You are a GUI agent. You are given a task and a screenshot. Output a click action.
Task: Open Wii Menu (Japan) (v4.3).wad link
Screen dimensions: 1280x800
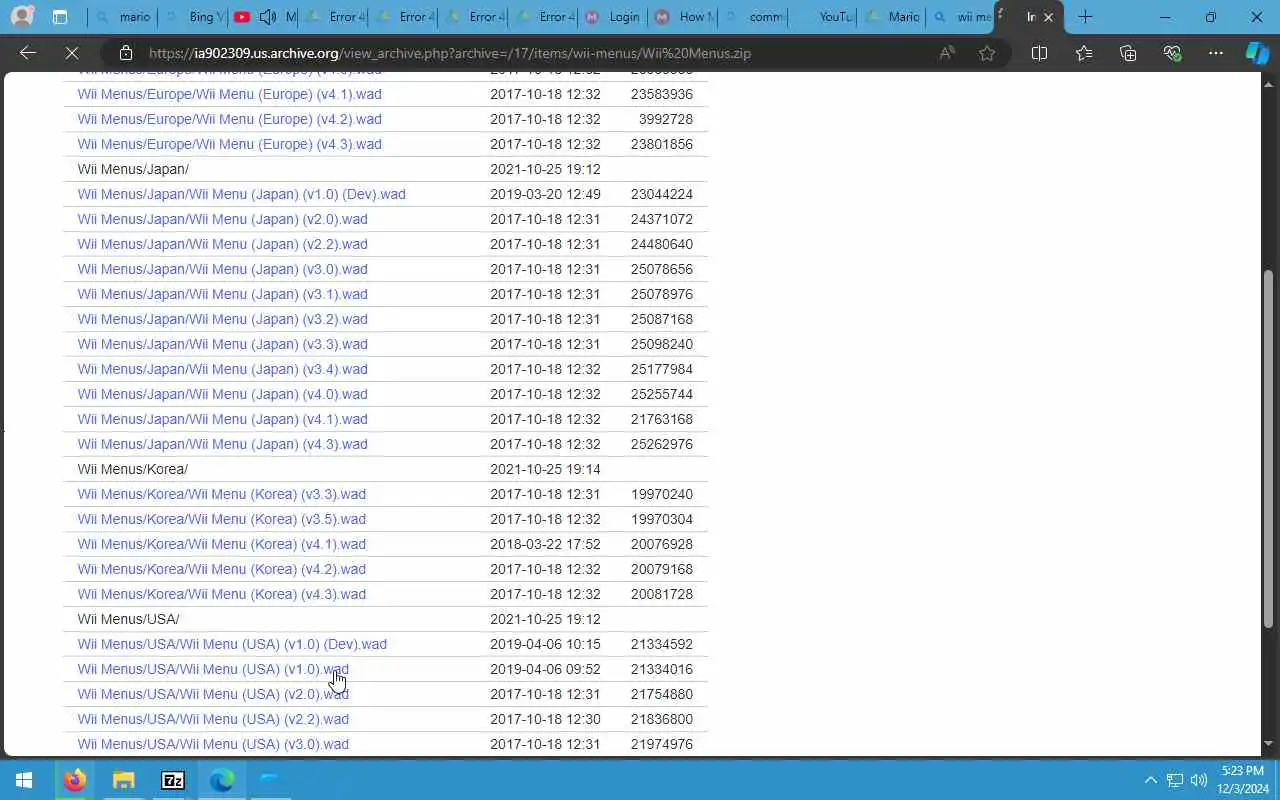(x=222, y=444)
